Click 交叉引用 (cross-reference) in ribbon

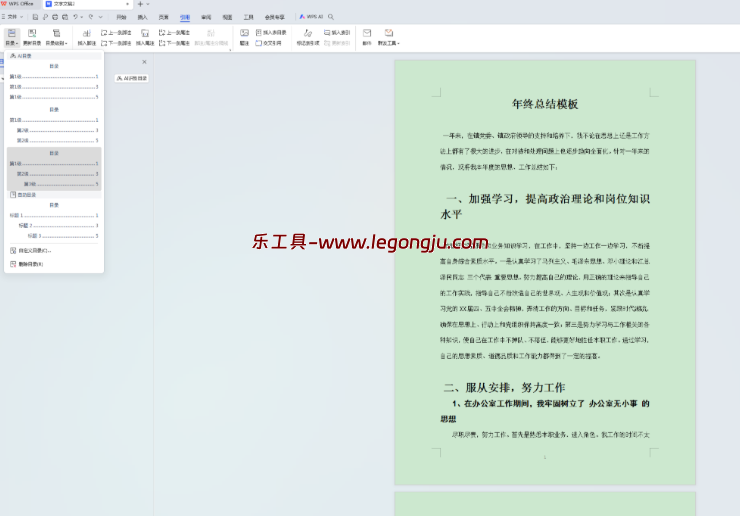pos(269,43)
